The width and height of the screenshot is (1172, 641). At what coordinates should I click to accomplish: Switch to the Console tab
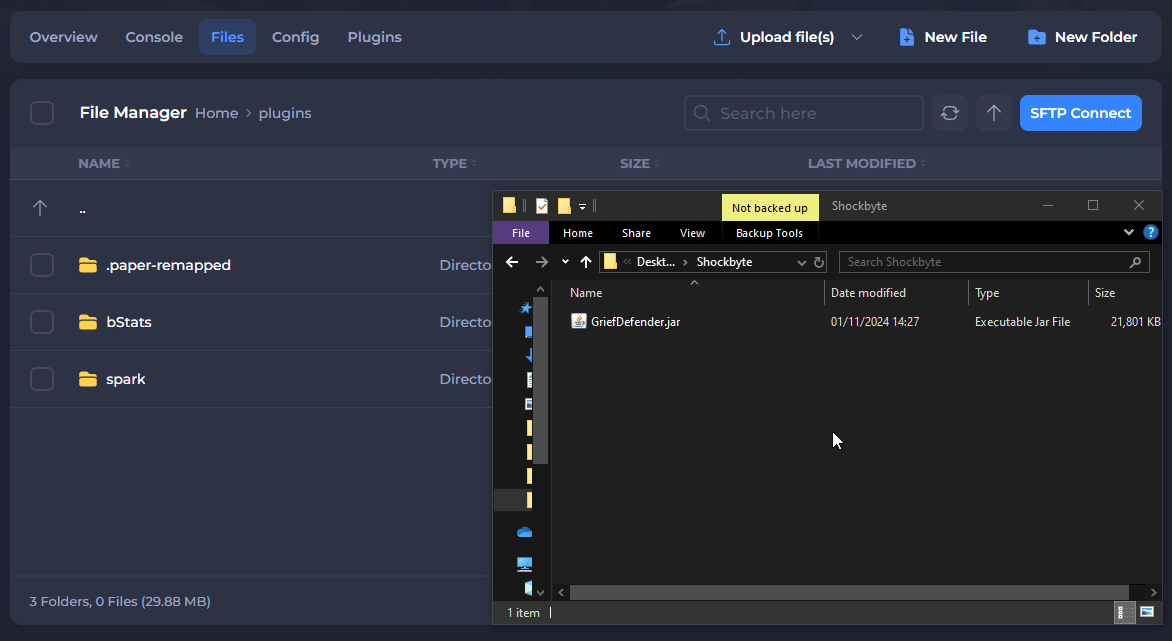154,37
